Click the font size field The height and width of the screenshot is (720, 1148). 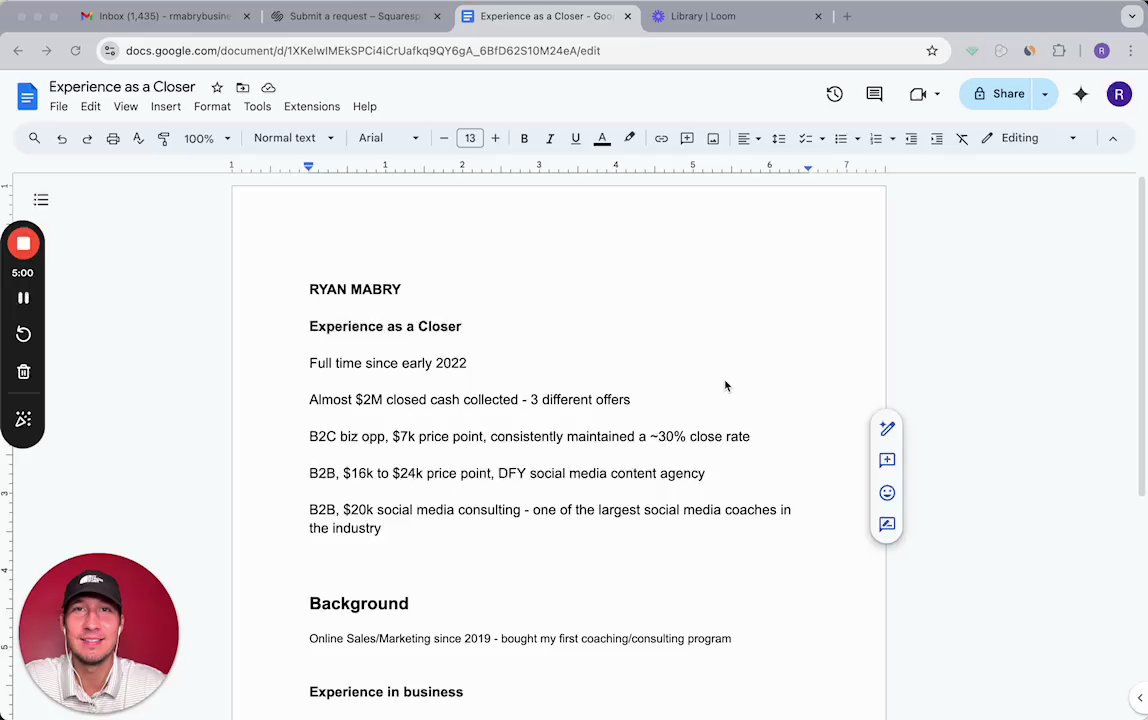point(470,138)
